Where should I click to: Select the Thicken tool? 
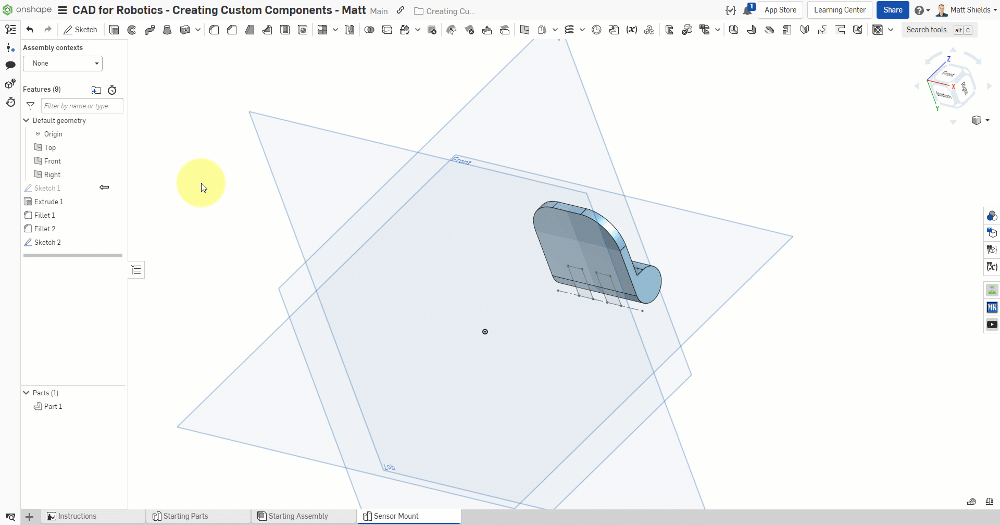185,29
